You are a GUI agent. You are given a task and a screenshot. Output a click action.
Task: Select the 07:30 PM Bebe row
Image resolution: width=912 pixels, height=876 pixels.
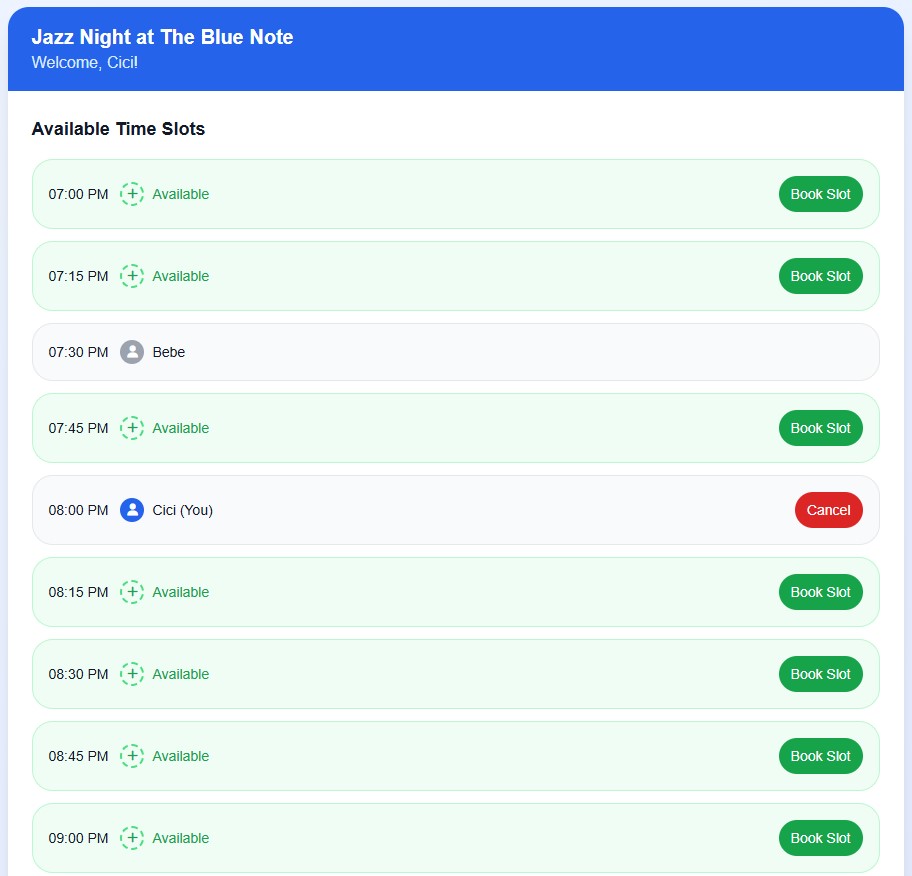[x=455, y=352]
